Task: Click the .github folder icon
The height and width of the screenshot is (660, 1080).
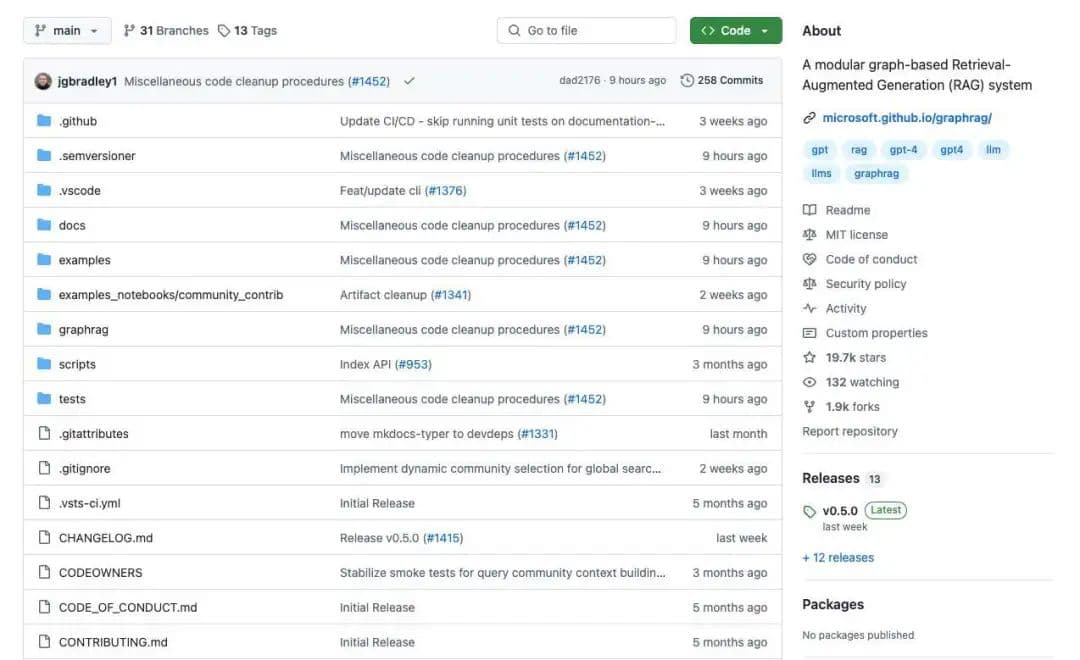Action: point(44,121)
